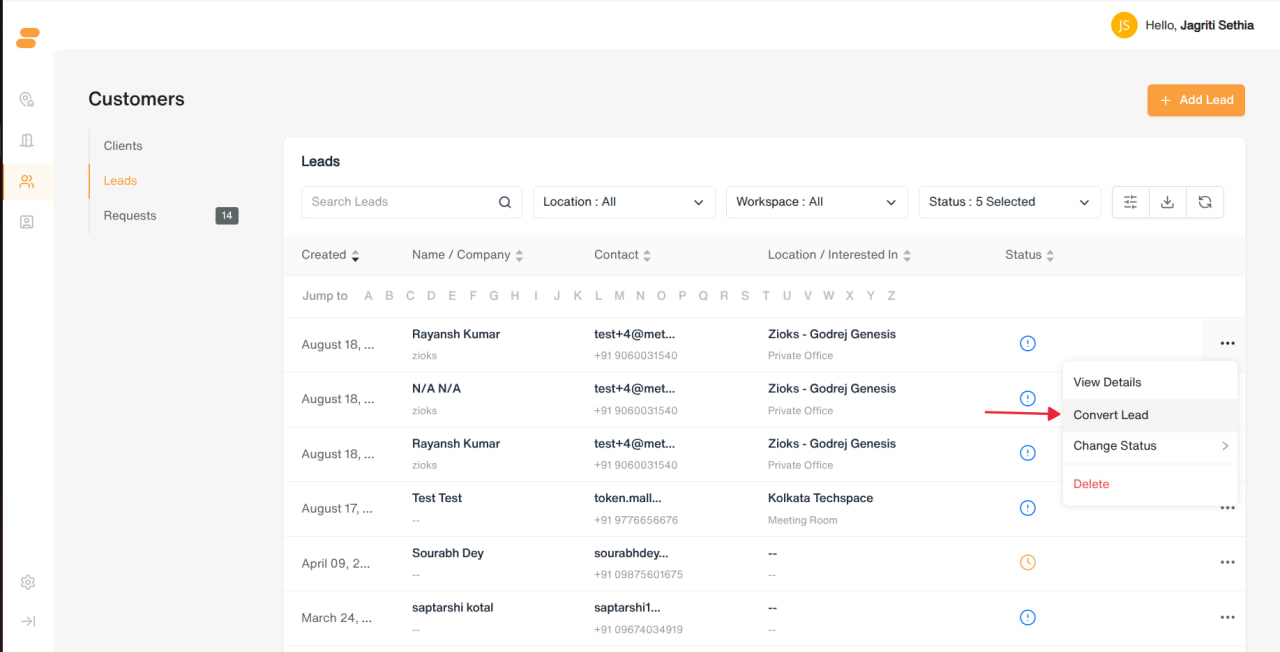Focus the Search Leads input field

point(400,202)
